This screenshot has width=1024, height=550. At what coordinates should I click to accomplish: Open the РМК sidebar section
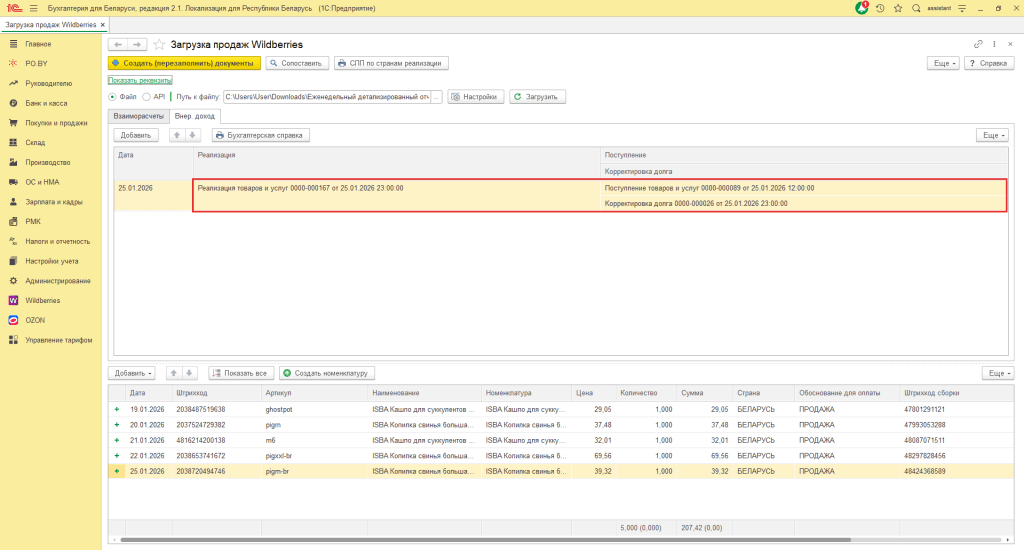33,221
